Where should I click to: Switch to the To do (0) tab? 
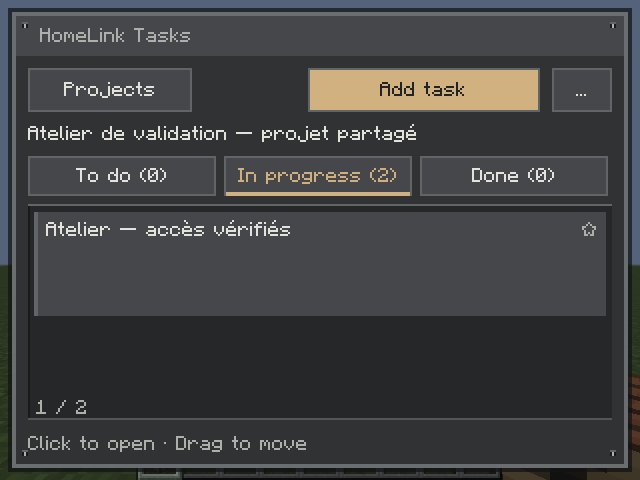122,176
